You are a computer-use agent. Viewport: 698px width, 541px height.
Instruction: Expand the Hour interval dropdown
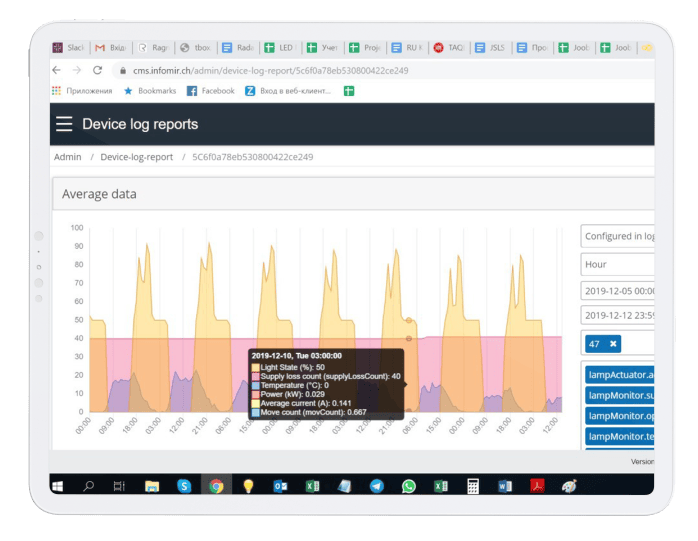point(618,265)
